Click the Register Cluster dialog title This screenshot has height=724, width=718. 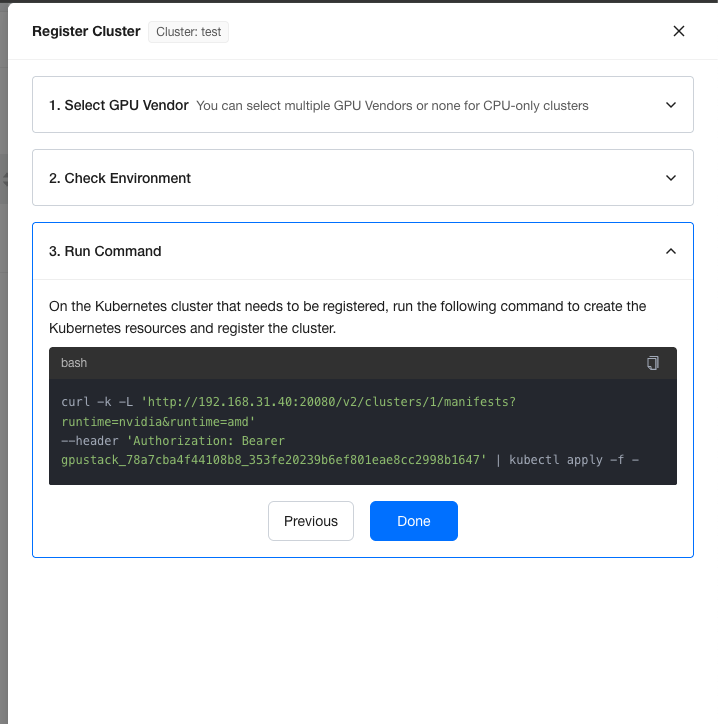click(86, 31)
